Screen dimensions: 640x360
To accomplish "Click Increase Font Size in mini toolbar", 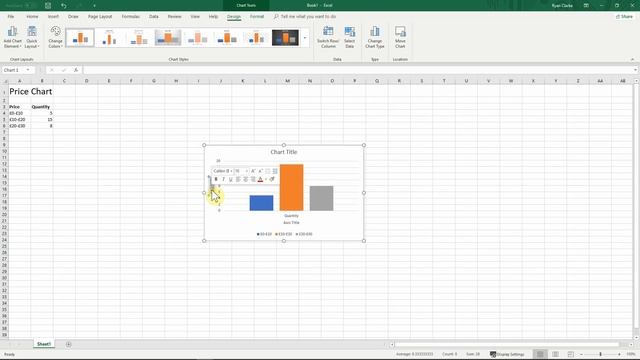I will click(x=253, y=171).
